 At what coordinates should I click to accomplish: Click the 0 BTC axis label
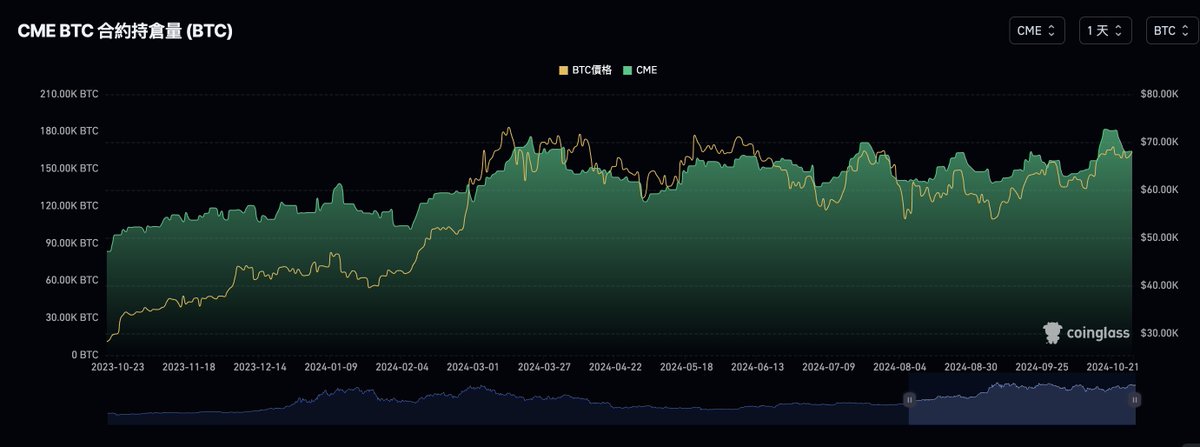[84, 354]
